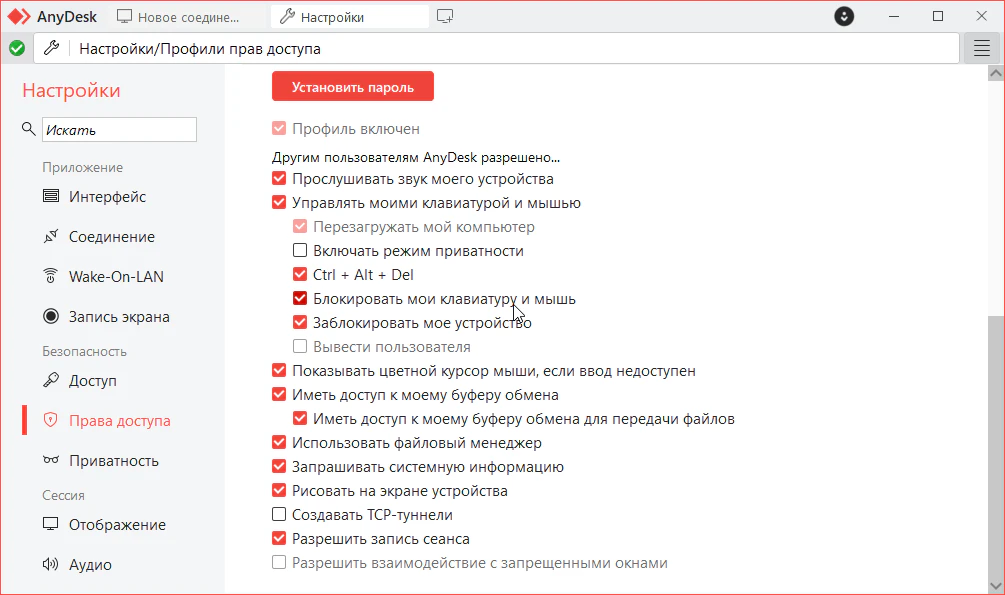This screenshot has height=595, width=1005.
Task: Click the Wake-On-LAN sidebar icon
Action: click(x=51, y=277)
